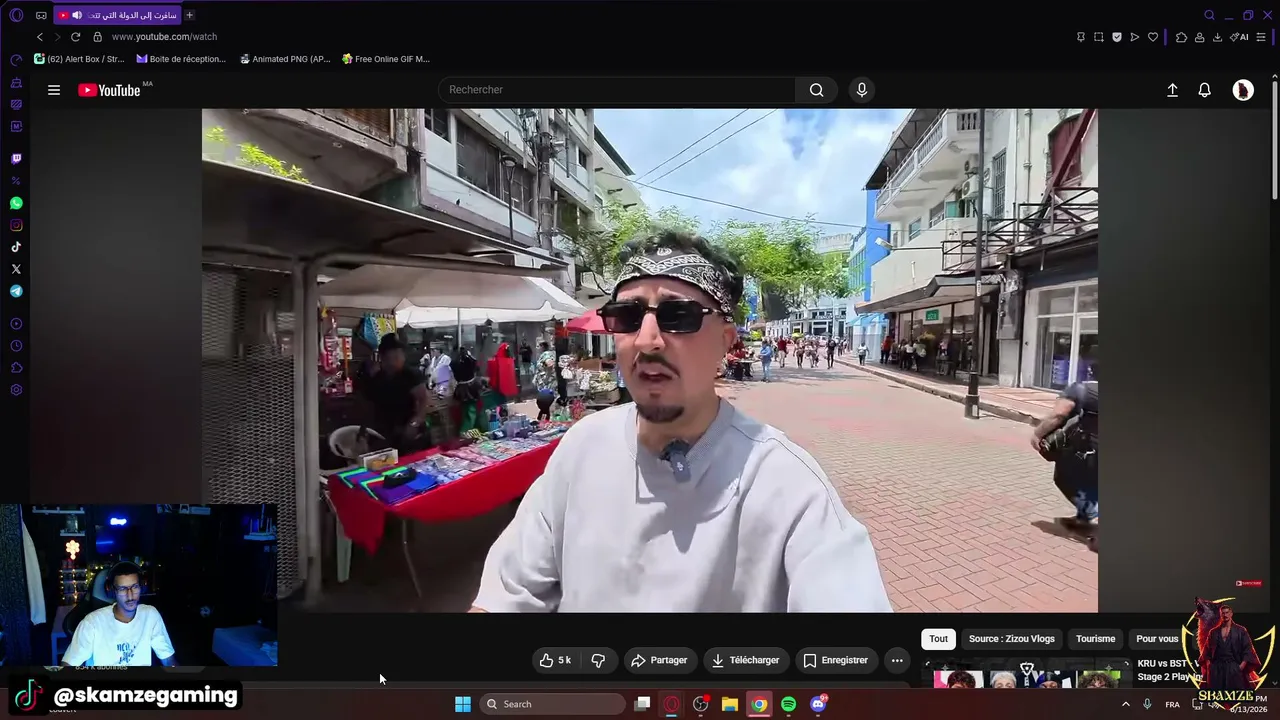This screenshot has width=1280, height=720.
Task: Change FRA keyboard input language
Action: pyautogui.click(x=1172, y=704)
